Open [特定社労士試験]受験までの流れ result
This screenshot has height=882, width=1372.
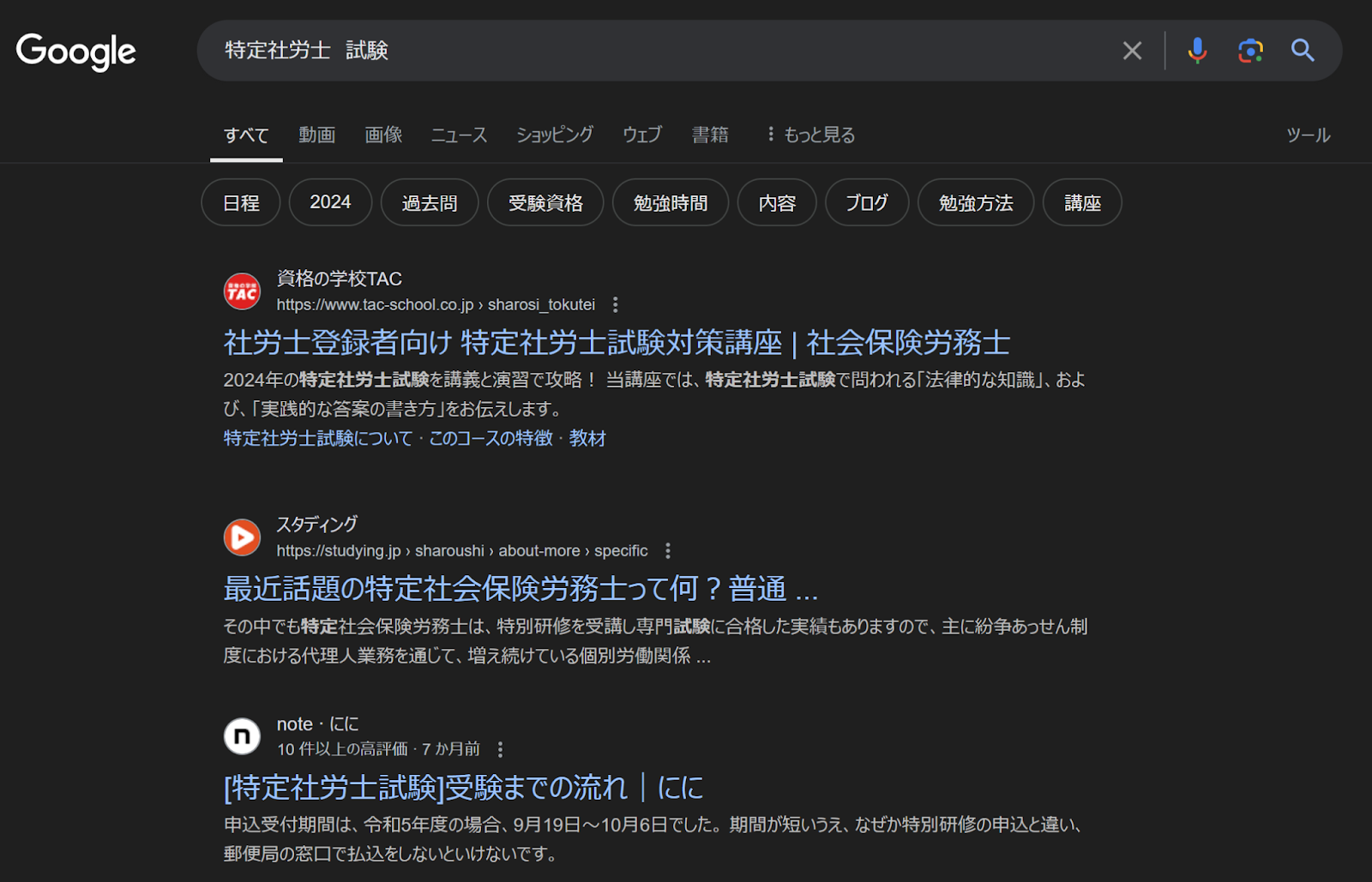click(x=463, y=787)
